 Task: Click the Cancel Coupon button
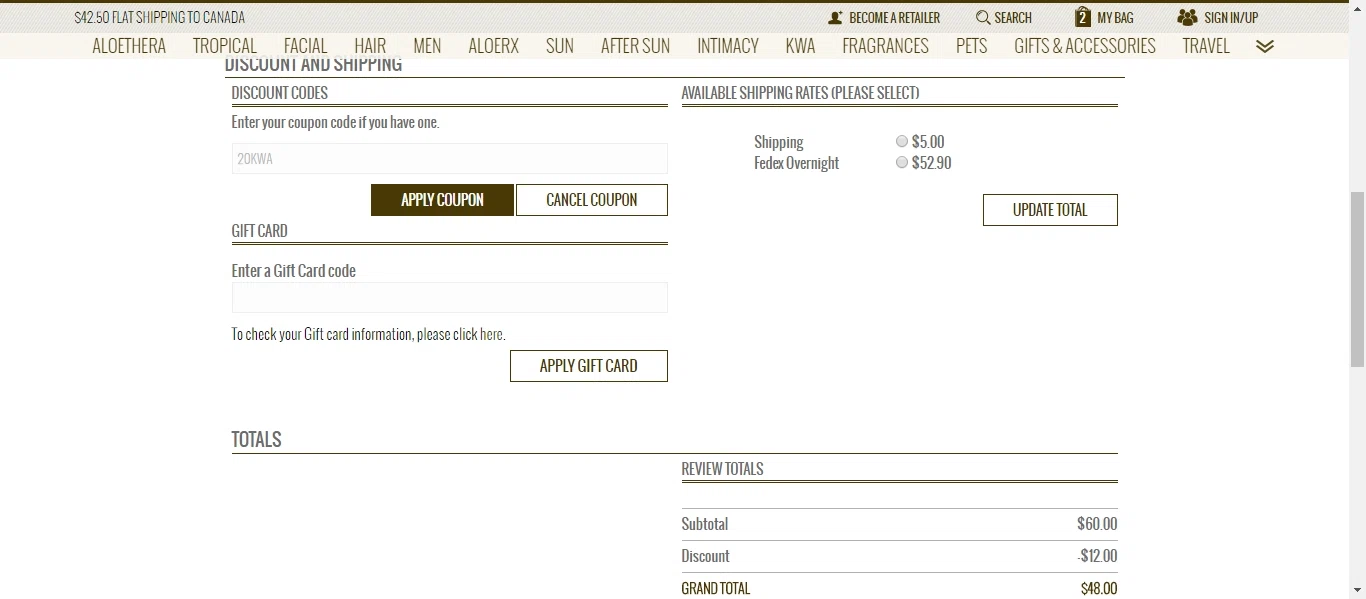[592, 200]
